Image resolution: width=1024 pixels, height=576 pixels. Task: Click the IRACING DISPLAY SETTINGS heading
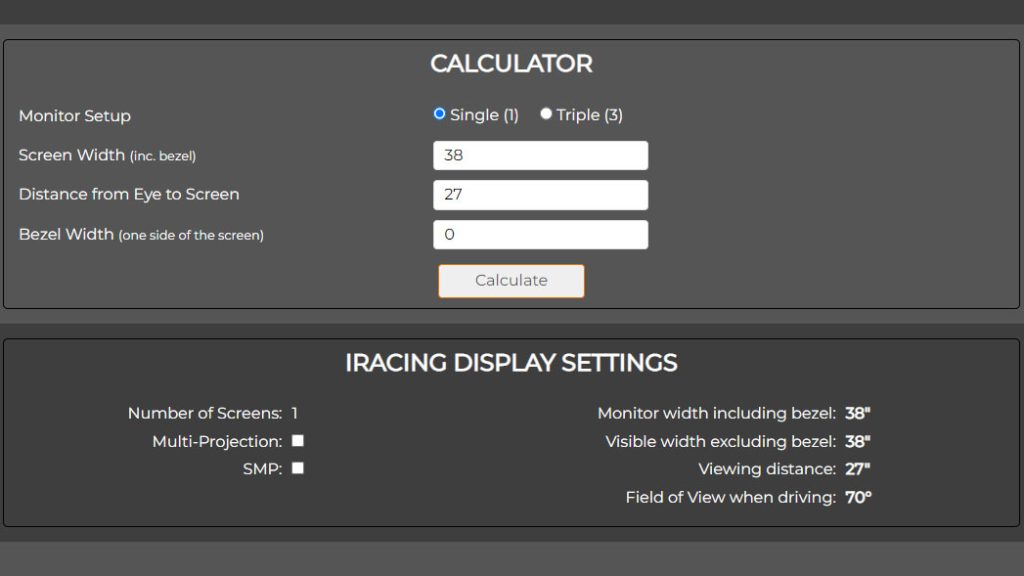511,363
